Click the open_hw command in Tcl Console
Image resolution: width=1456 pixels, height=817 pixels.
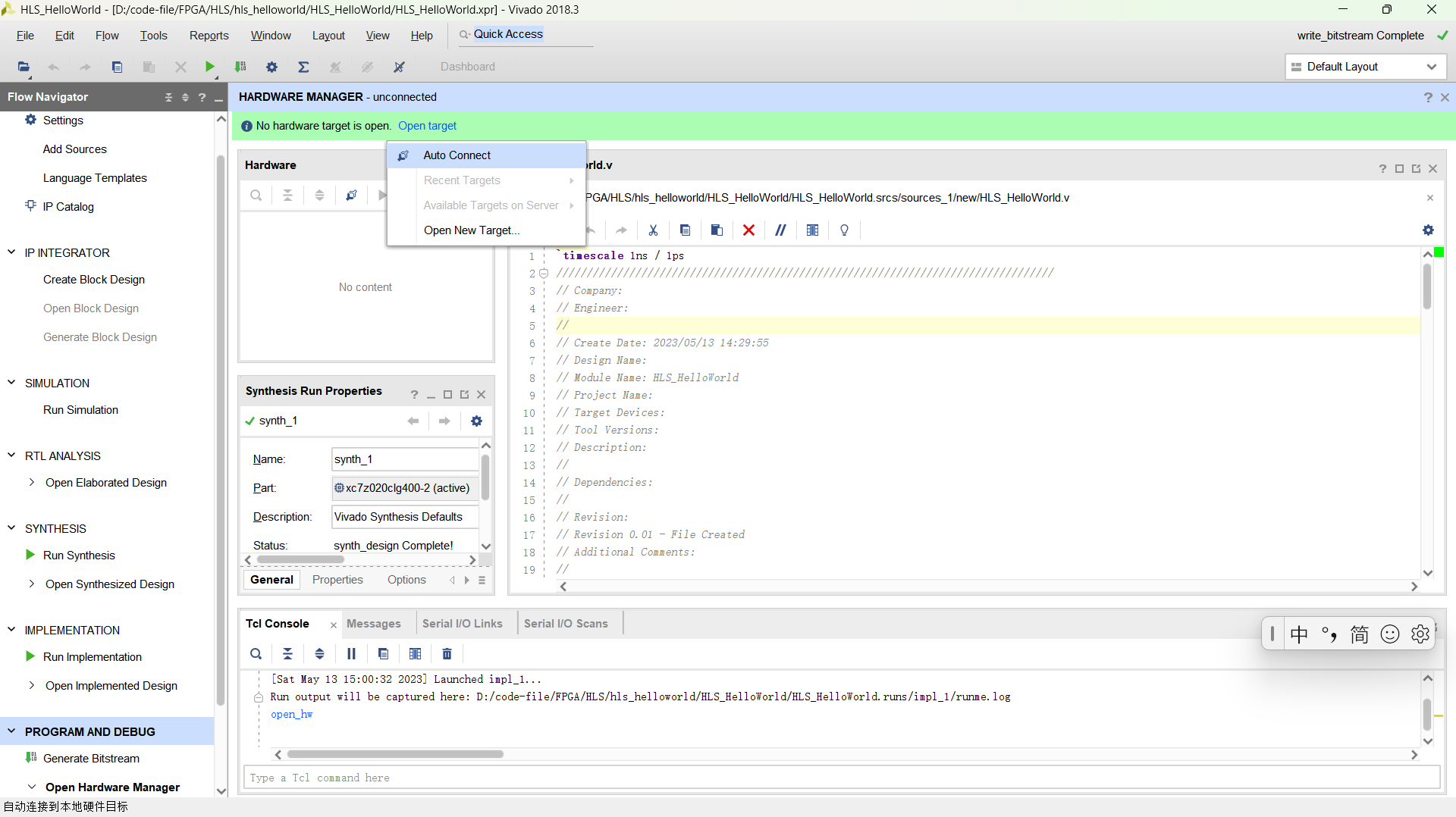click(x=291, y=715)
